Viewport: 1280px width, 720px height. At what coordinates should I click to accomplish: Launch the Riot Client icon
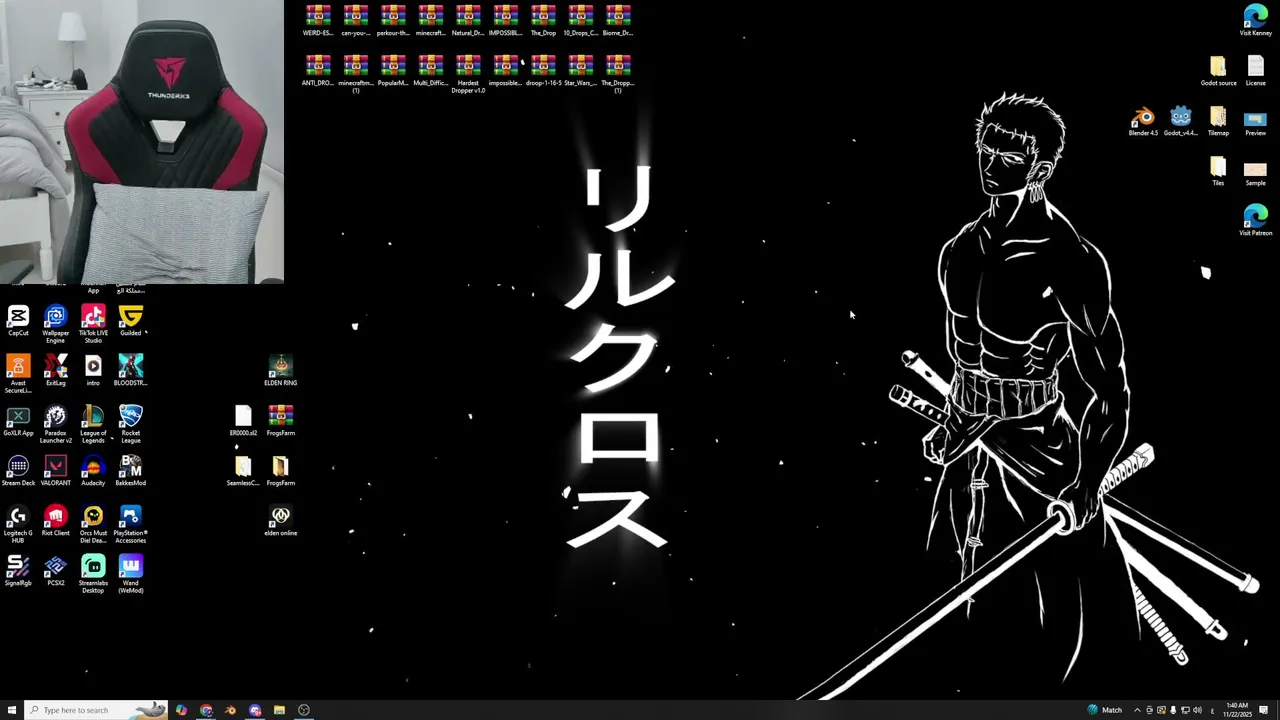(55, 522)
